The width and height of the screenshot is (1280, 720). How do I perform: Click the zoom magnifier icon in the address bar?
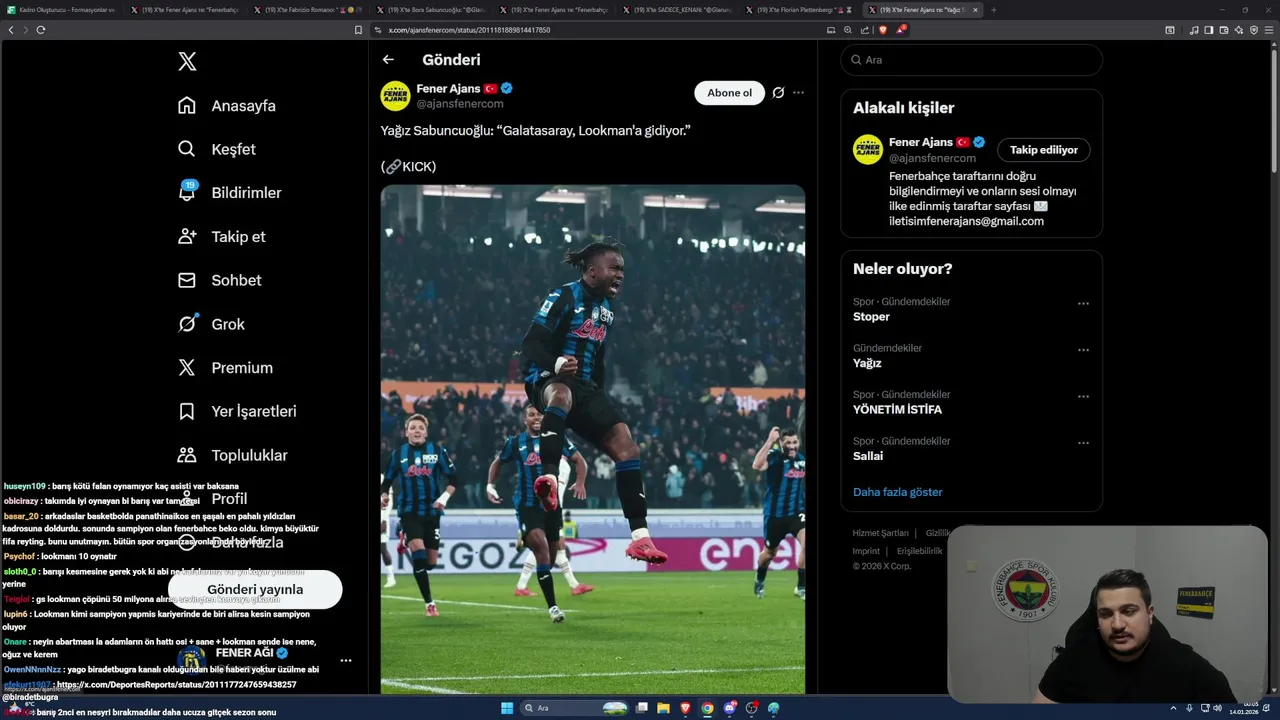848,30
